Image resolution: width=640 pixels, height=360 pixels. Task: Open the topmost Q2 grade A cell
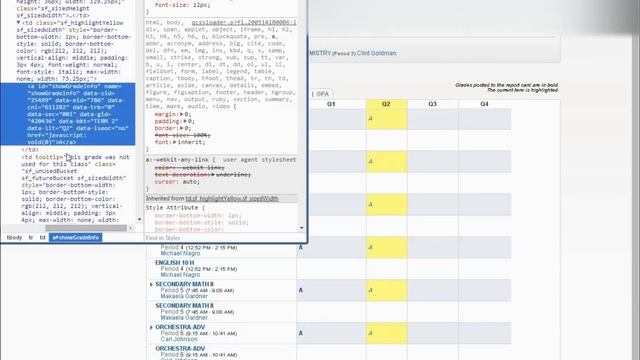point(371,118)
